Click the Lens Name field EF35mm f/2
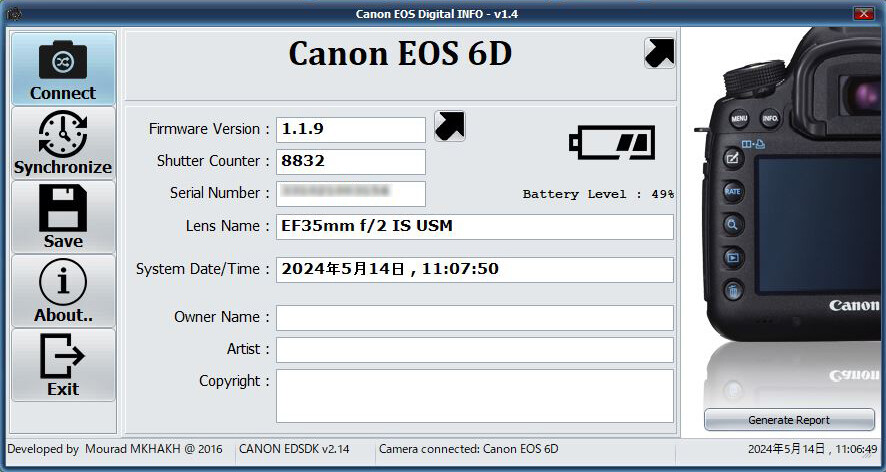Viewport: 886px width, 472px height. tap(475, 227)
